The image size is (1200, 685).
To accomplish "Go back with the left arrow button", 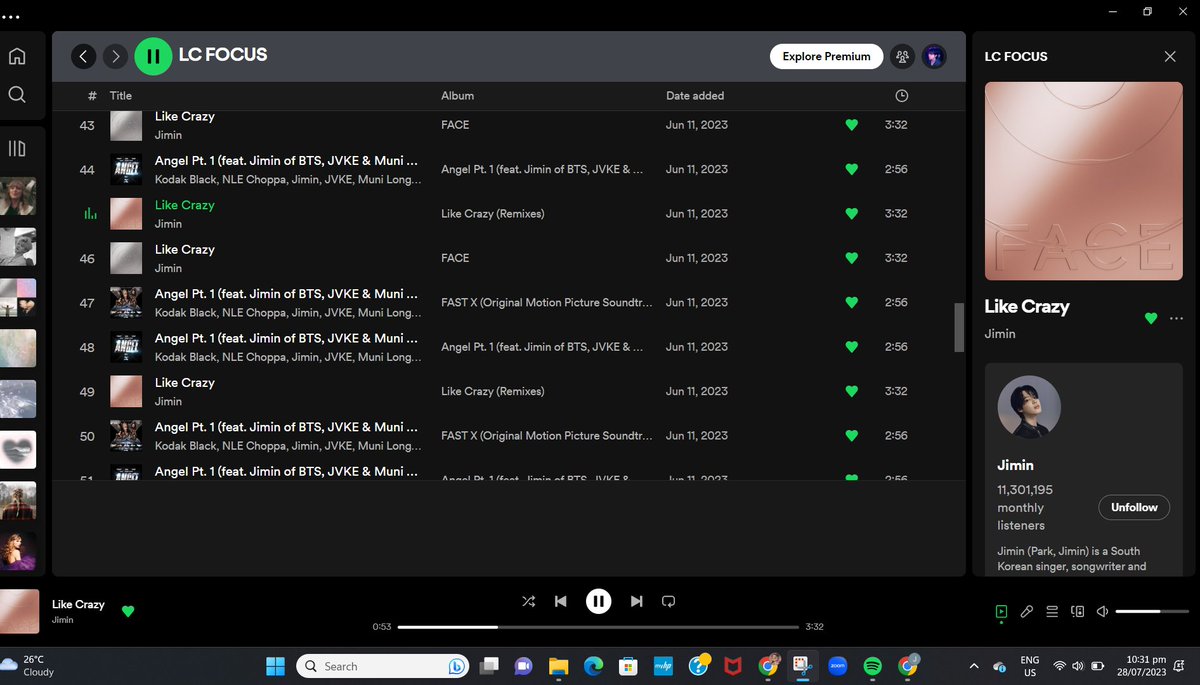I will point(84,57).
